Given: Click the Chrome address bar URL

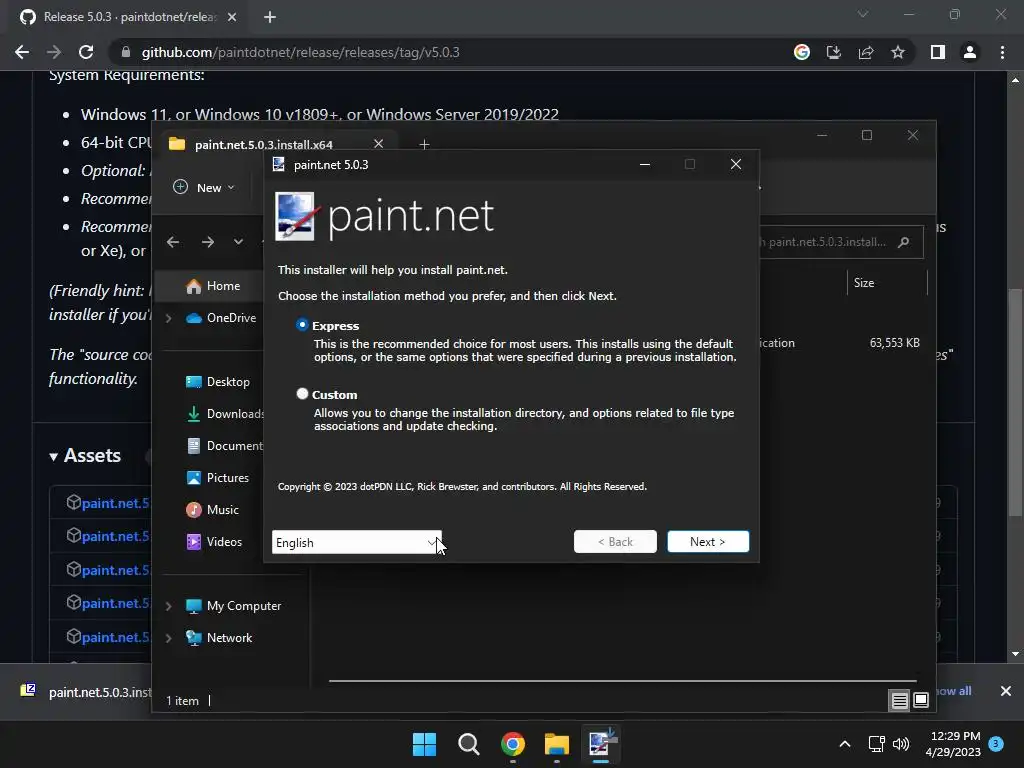Looking at the screenshot, I should [300, 52].
